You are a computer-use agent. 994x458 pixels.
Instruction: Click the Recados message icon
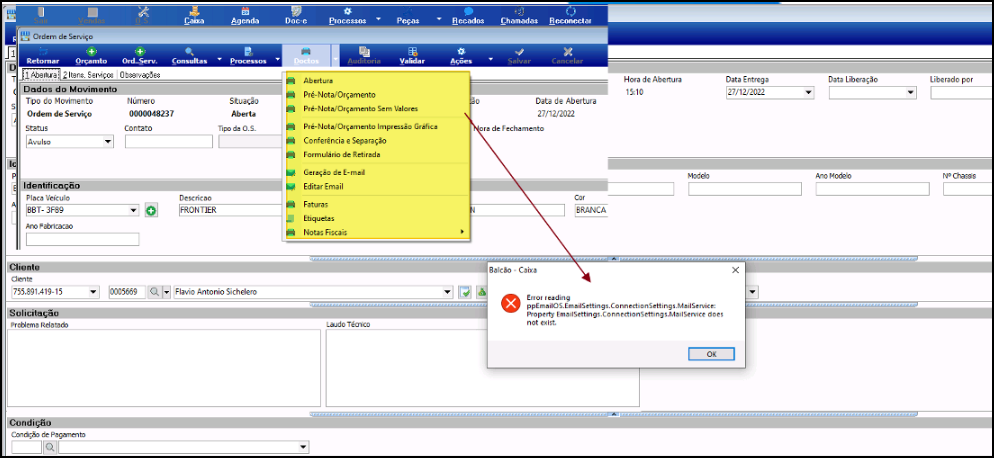[462, 11]
